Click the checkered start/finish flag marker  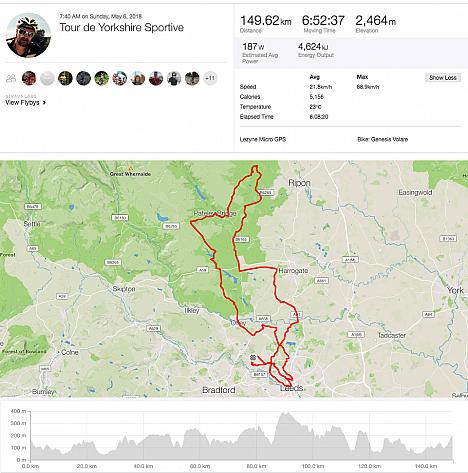click(253, 358)
